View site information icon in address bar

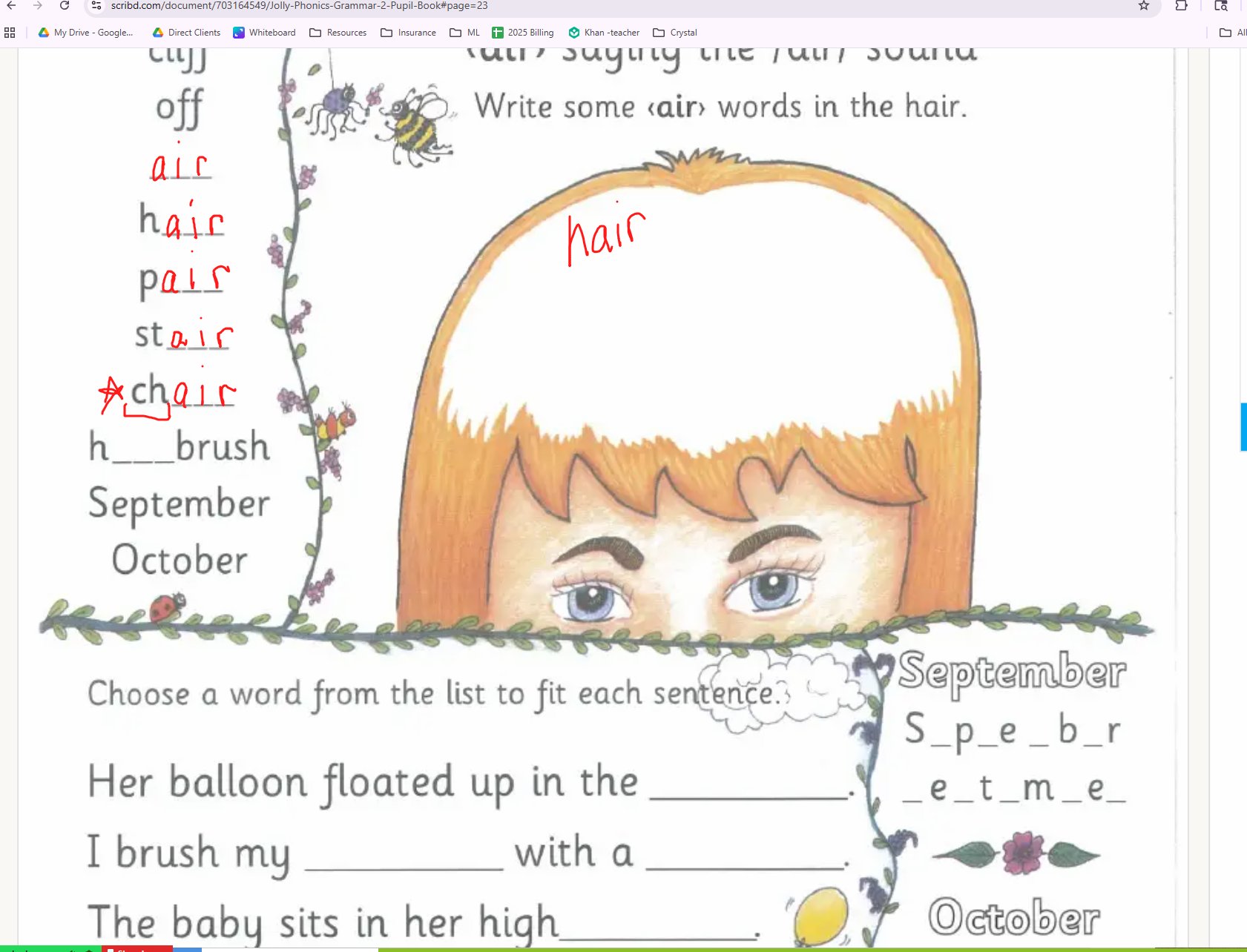tap(96, 6)
